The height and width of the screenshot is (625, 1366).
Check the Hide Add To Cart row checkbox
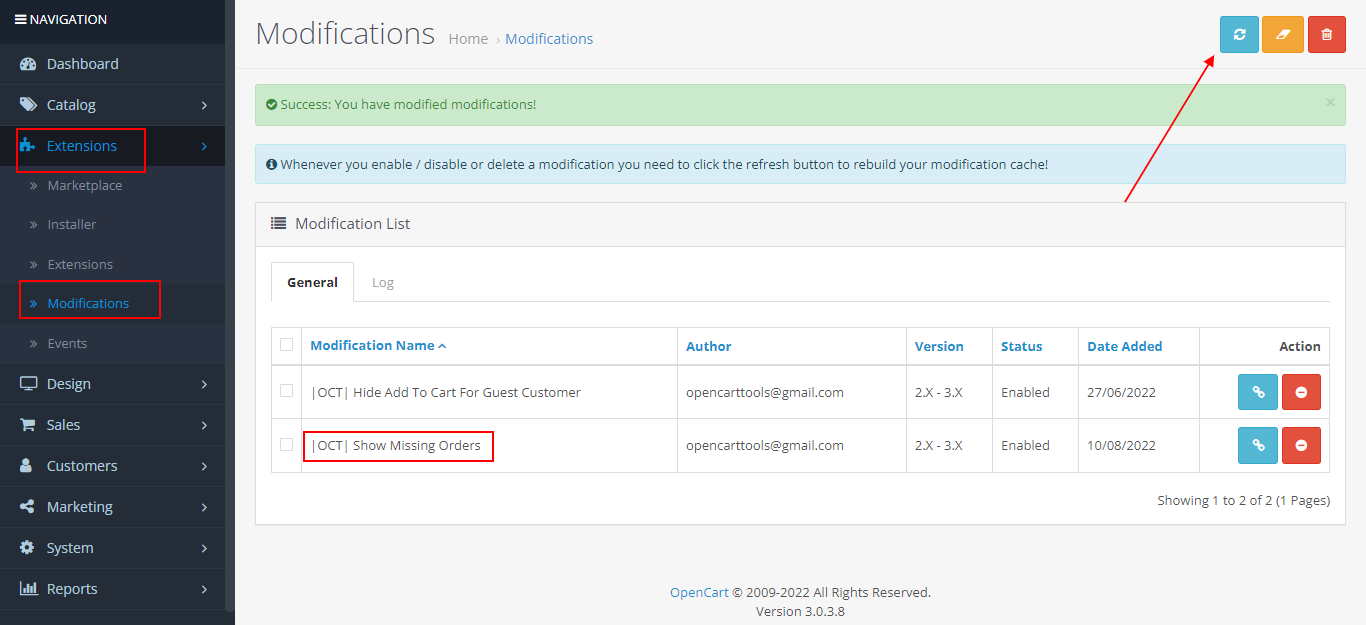(x=287, y=391)
